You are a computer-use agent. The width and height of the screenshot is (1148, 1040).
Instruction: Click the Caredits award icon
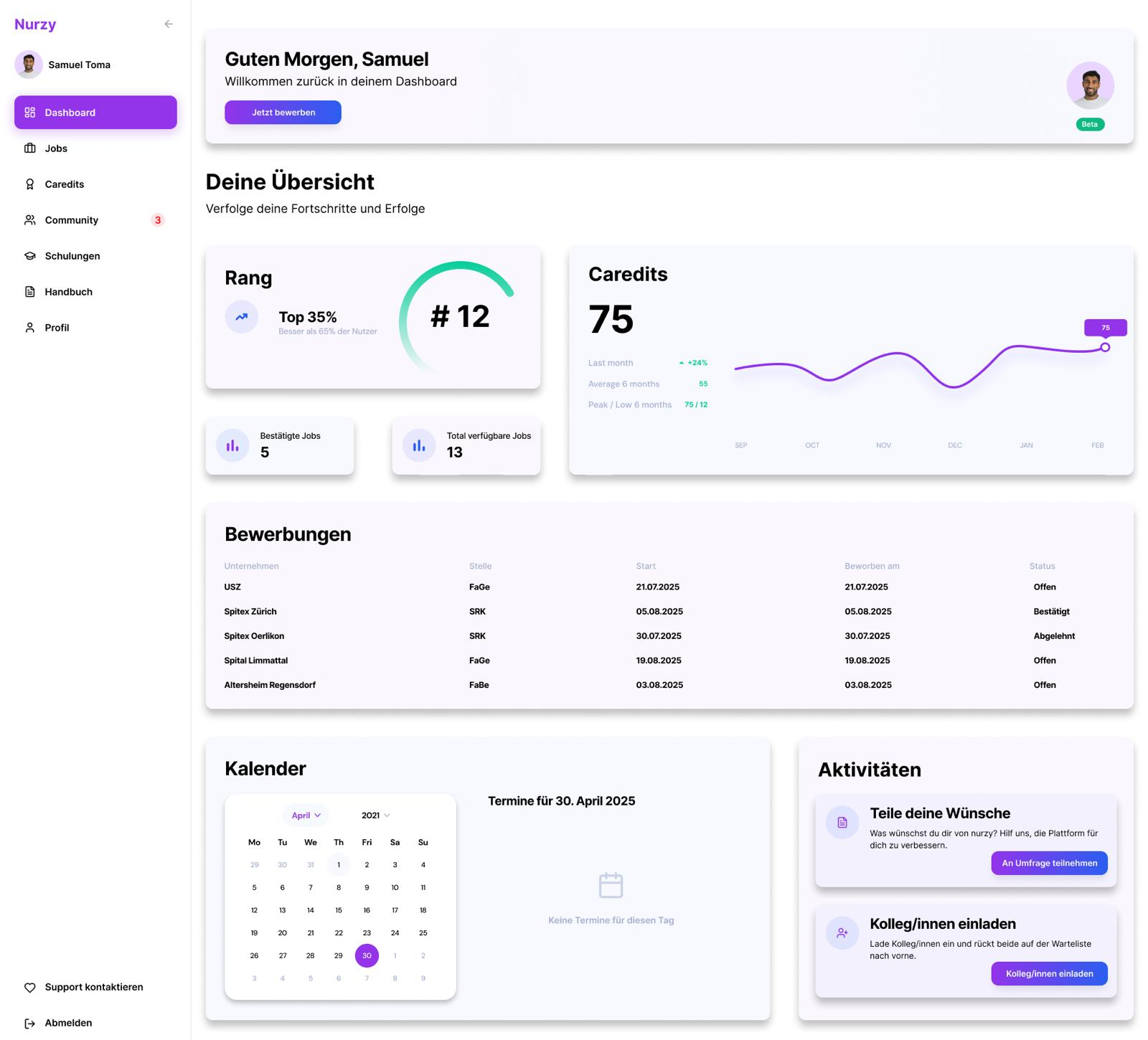point(30,184)
